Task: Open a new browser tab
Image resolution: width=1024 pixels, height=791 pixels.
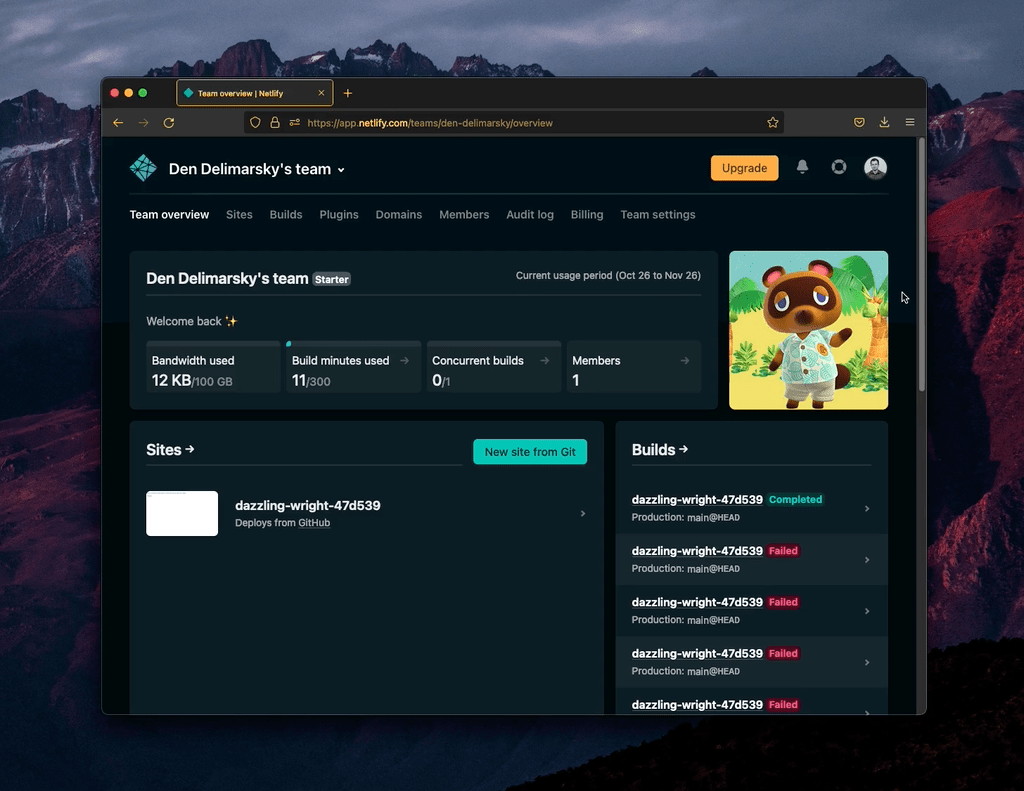Action: pyautogui.click(x=348, y=93)
